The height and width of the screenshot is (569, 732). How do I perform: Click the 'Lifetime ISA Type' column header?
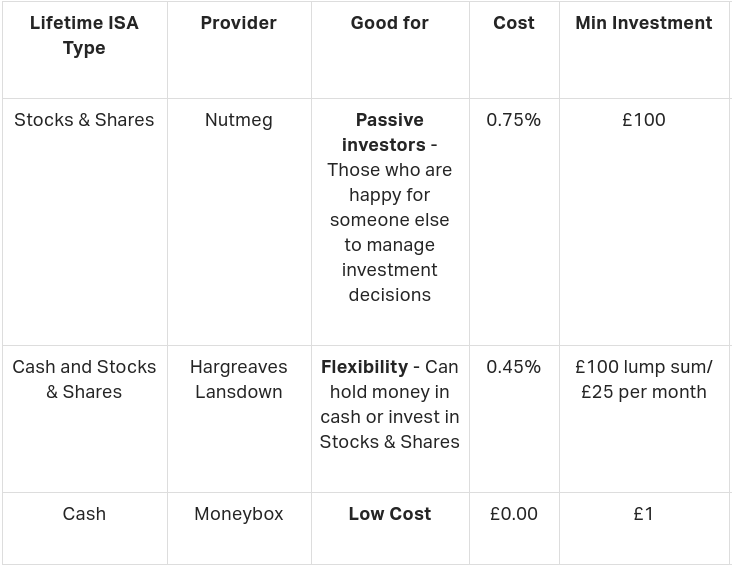[x=84, y=35]
